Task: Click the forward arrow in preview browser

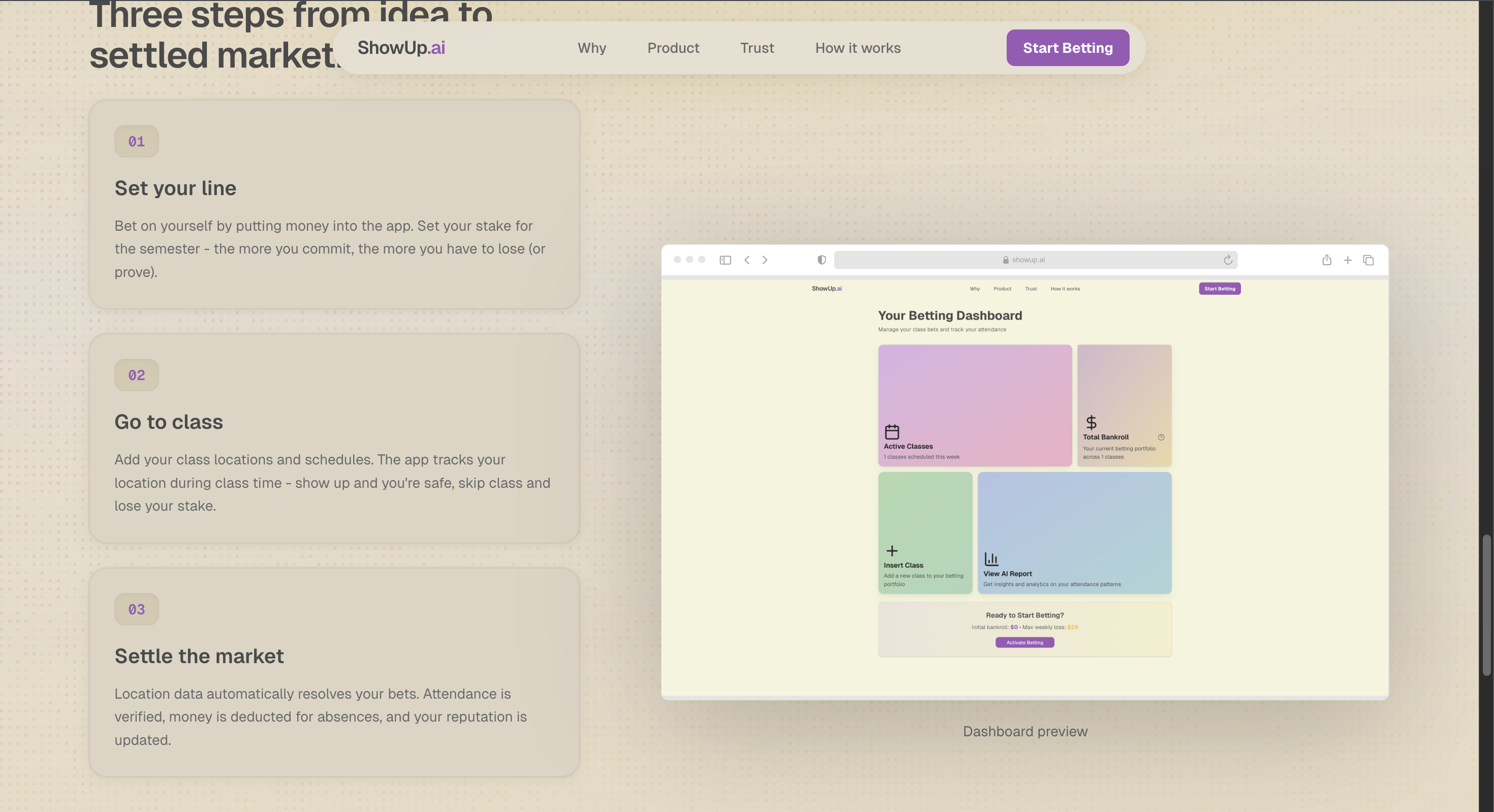Action: coord(765,260)
